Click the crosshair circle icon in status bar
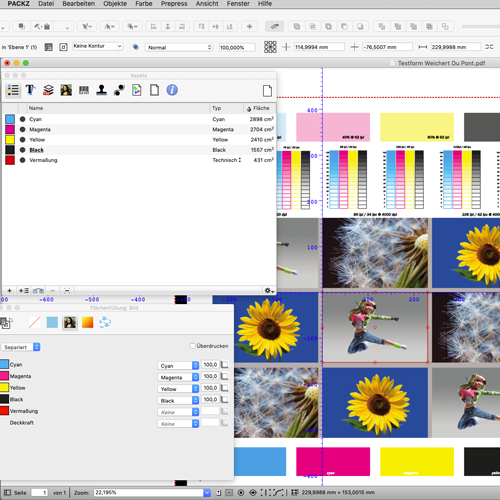The height and width of the screenshot is (500, 500). pyautogui.click(x=253, y=492)
